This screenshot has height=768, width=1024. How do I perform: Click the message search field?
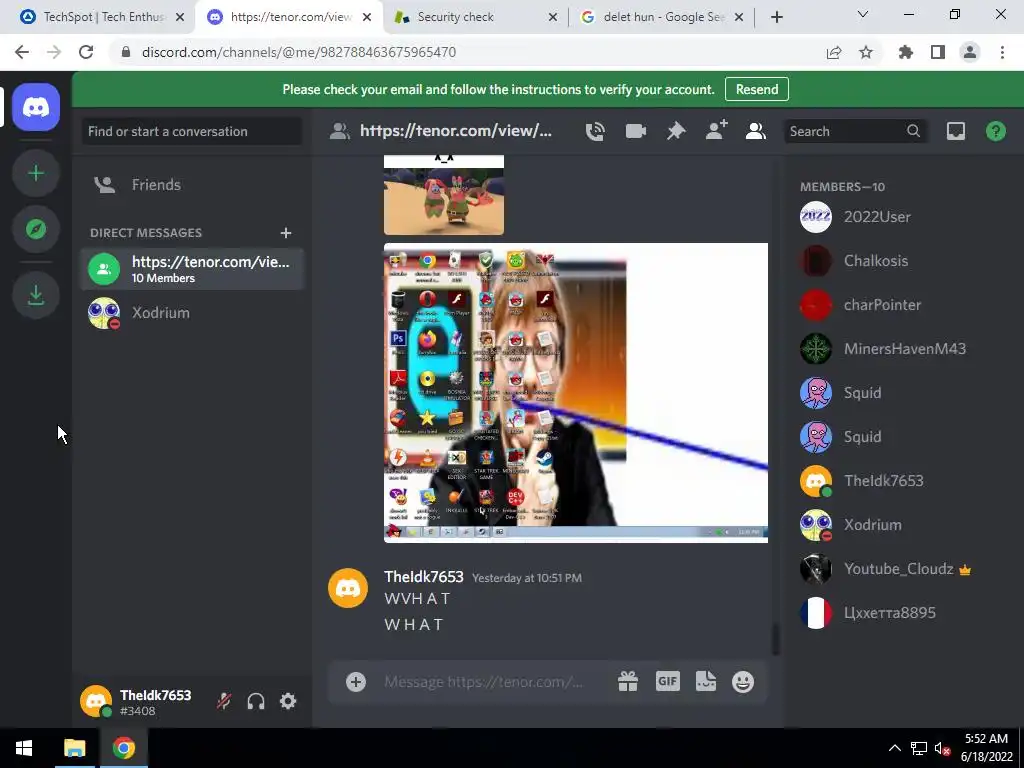tap(856, 131)
